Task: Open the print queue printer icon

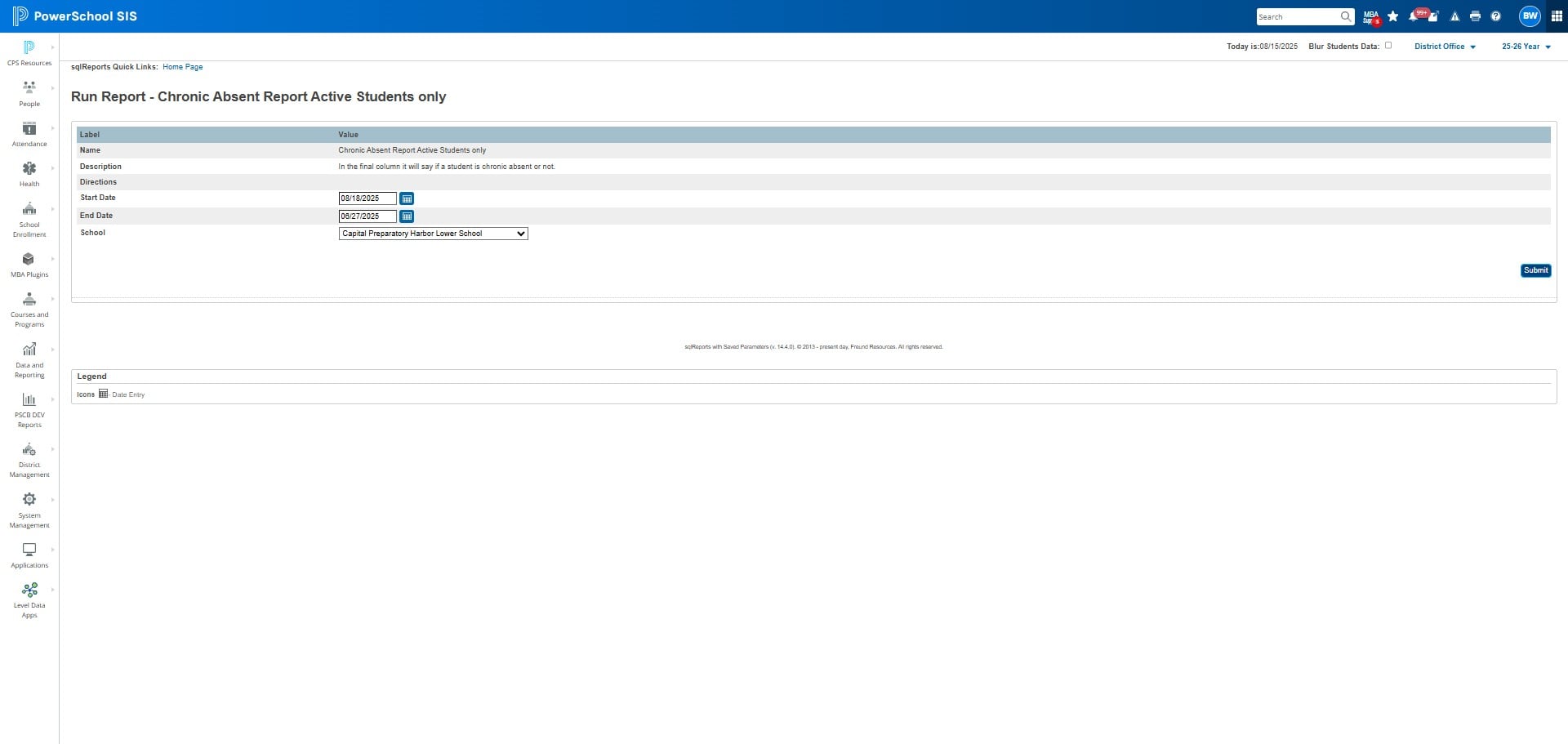Action: coord(1475,16)
